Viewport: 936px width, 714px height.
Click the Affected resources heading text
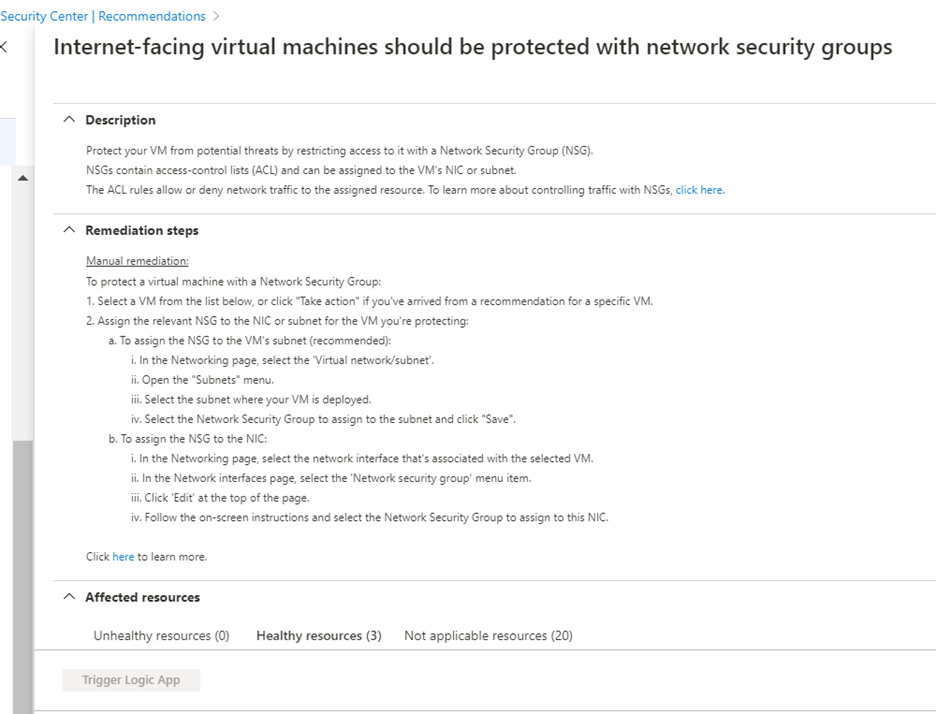coord(142,597)
